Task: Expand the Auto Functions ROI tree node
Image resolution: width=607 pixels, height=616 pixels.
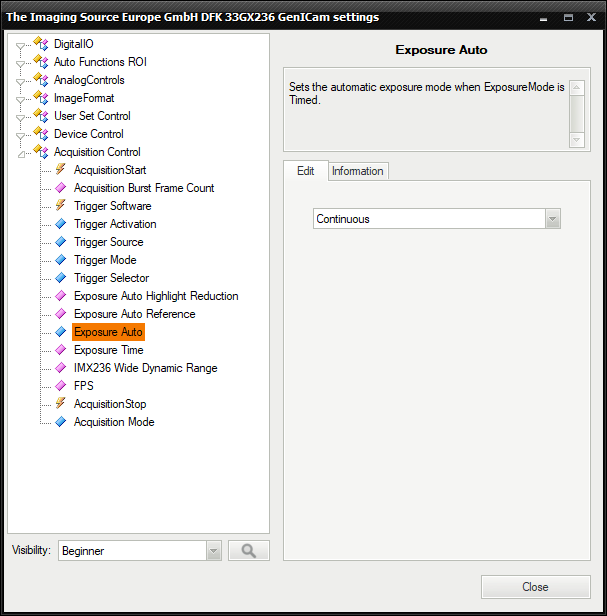Action: tap(20, 64)
